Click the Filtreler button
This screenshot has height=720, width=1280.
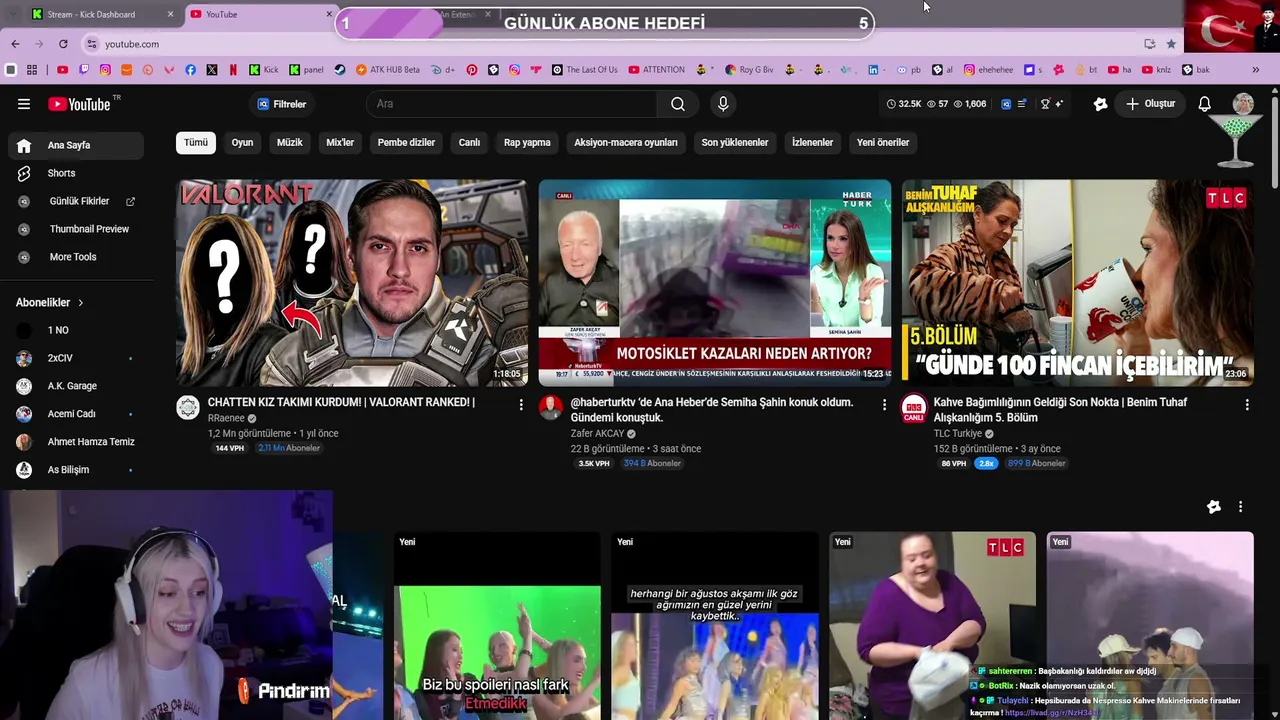282,104
